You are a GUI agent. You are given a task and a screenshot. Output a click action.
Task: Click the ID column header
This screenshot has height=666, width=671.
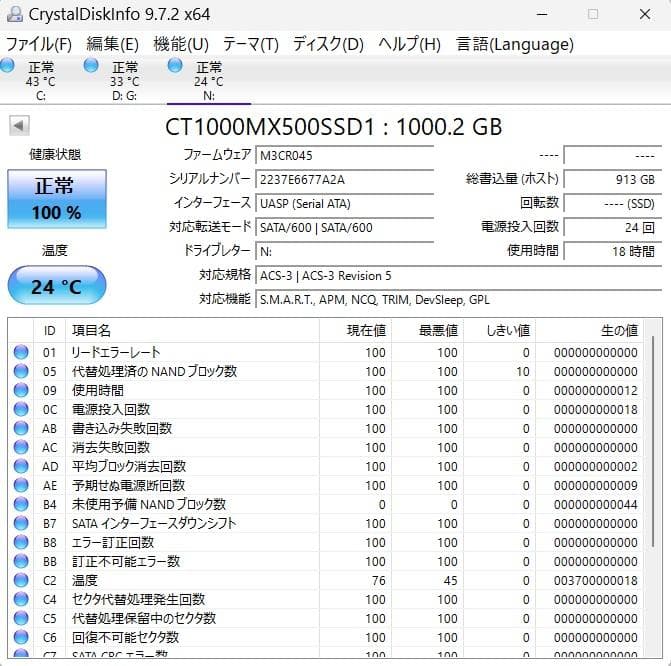pos(50,330)
